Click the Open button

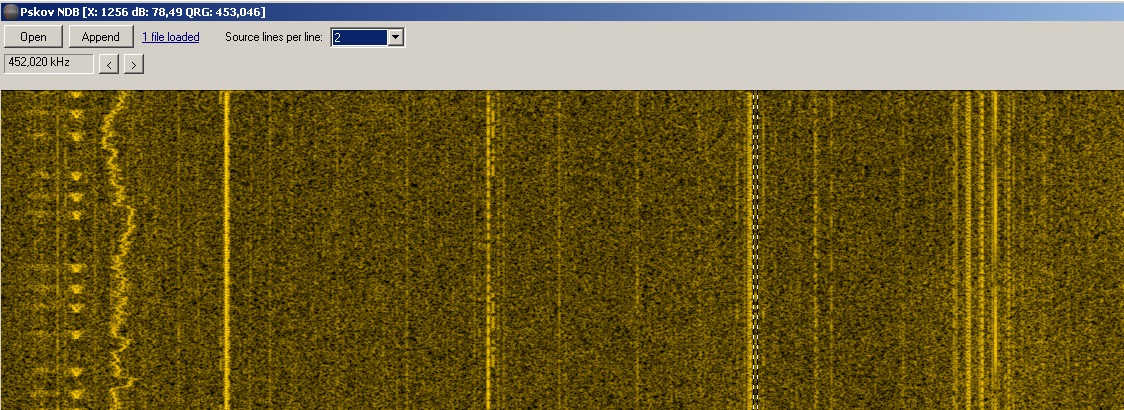pos(33,37)
